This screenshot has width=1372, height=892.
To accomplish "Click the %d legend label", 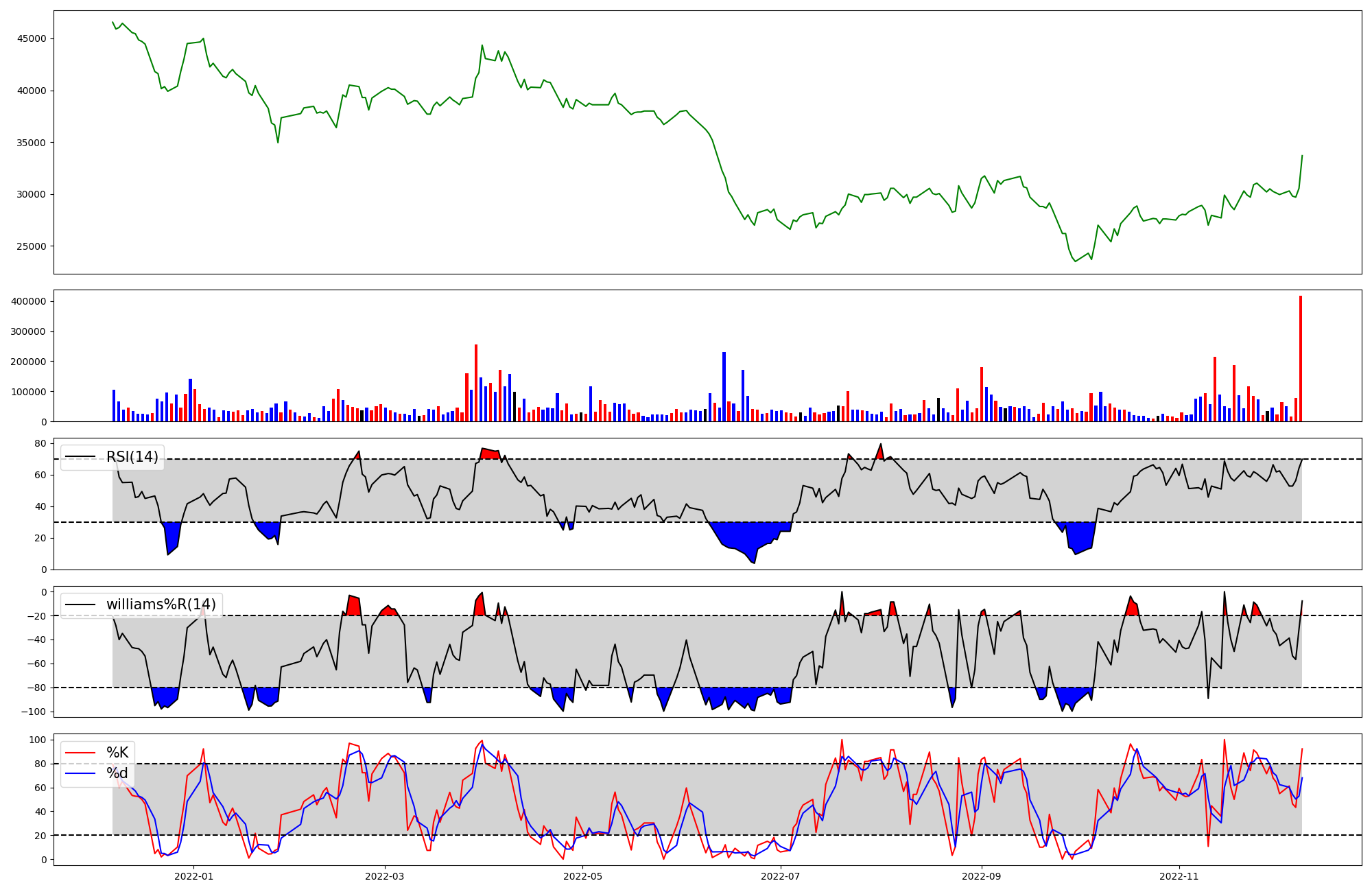I will (x=117, y=773).
